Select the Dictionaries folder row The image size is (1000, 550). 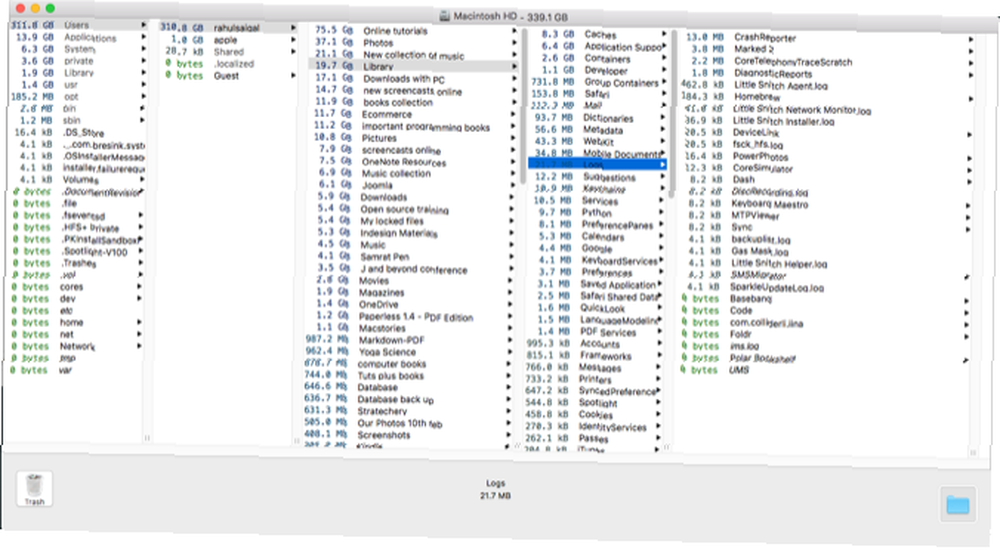598,118
